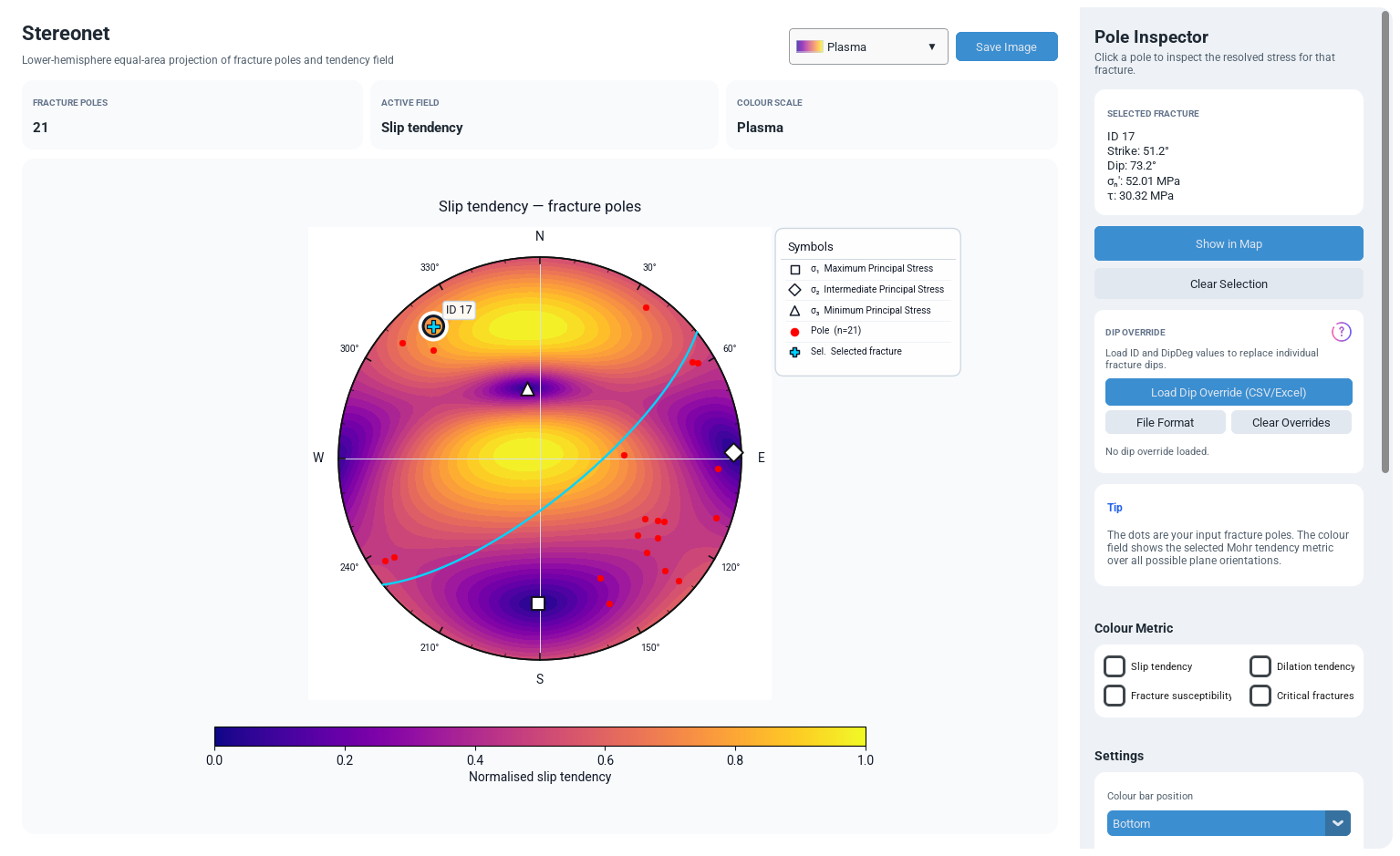
Task: Click the diamond Intermediate Principal Stress legend icon
Action: coord(794,290)
